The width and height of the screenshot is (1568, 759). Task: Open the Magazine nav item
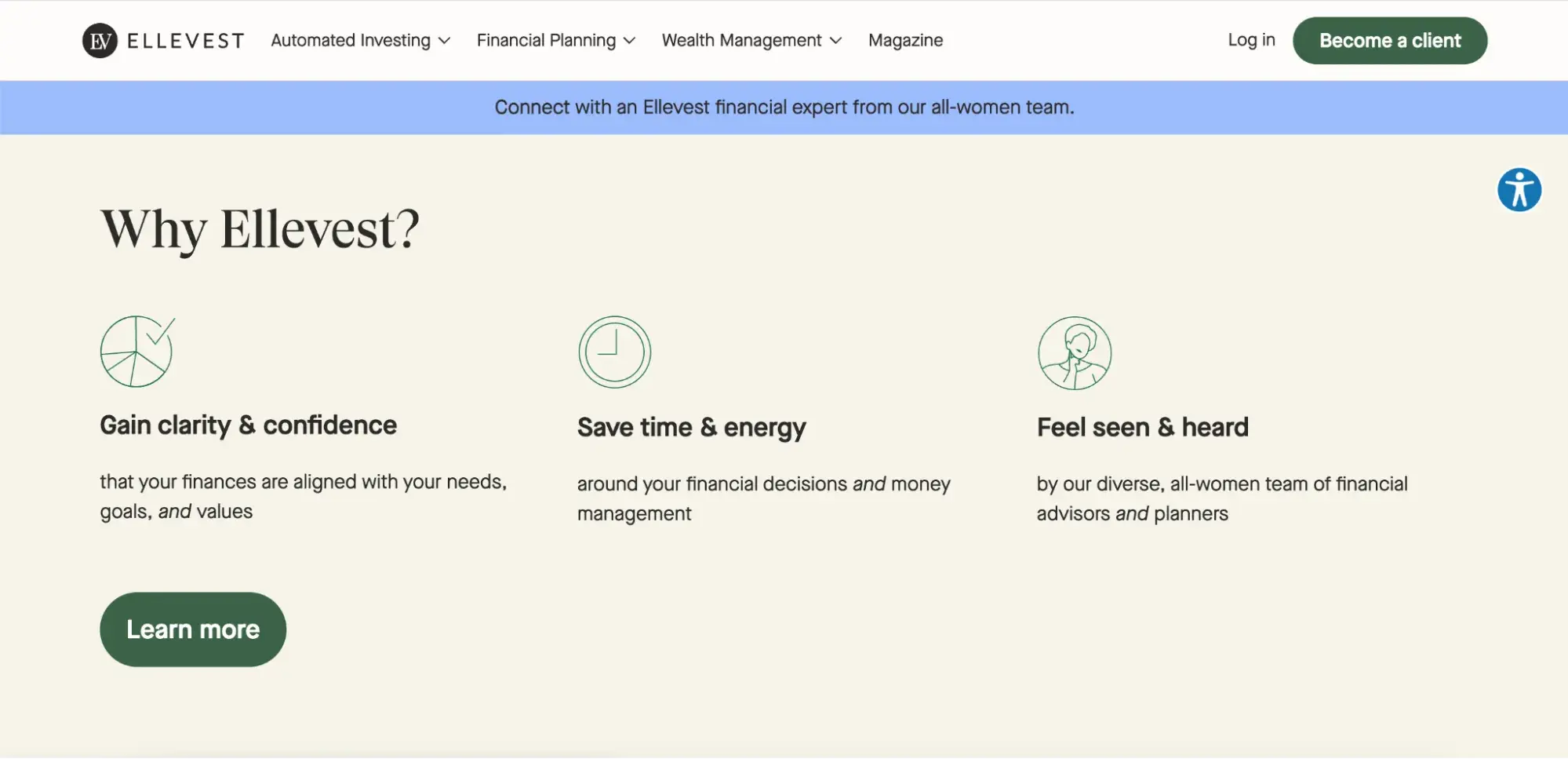[x=905, y=40]
